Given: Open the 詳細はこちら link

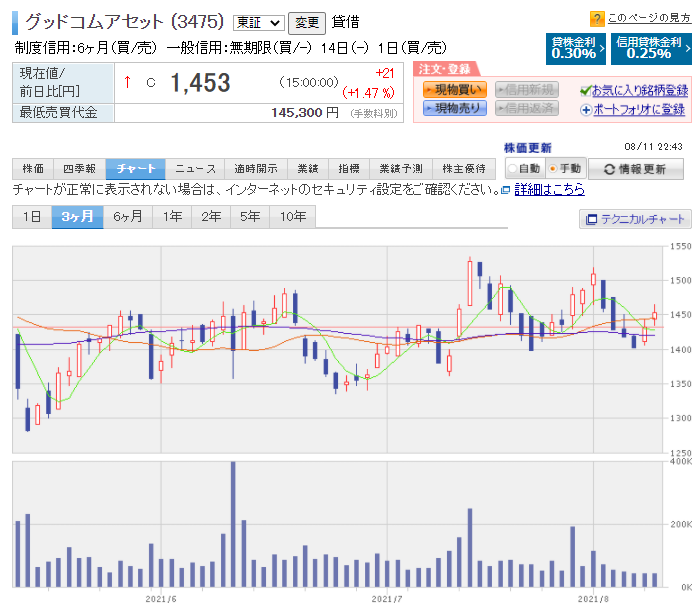Looking at the screenshot, I should (549, 190).
